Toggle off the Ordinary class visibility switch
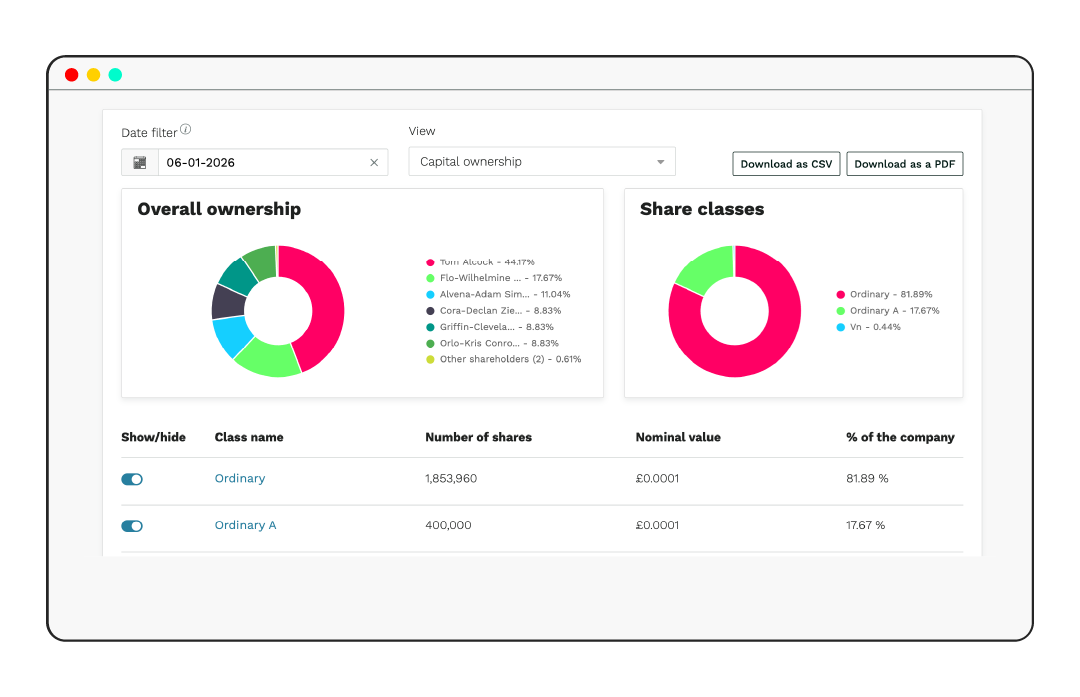Viewport: 1080px width, 697px height. point(132,479)
